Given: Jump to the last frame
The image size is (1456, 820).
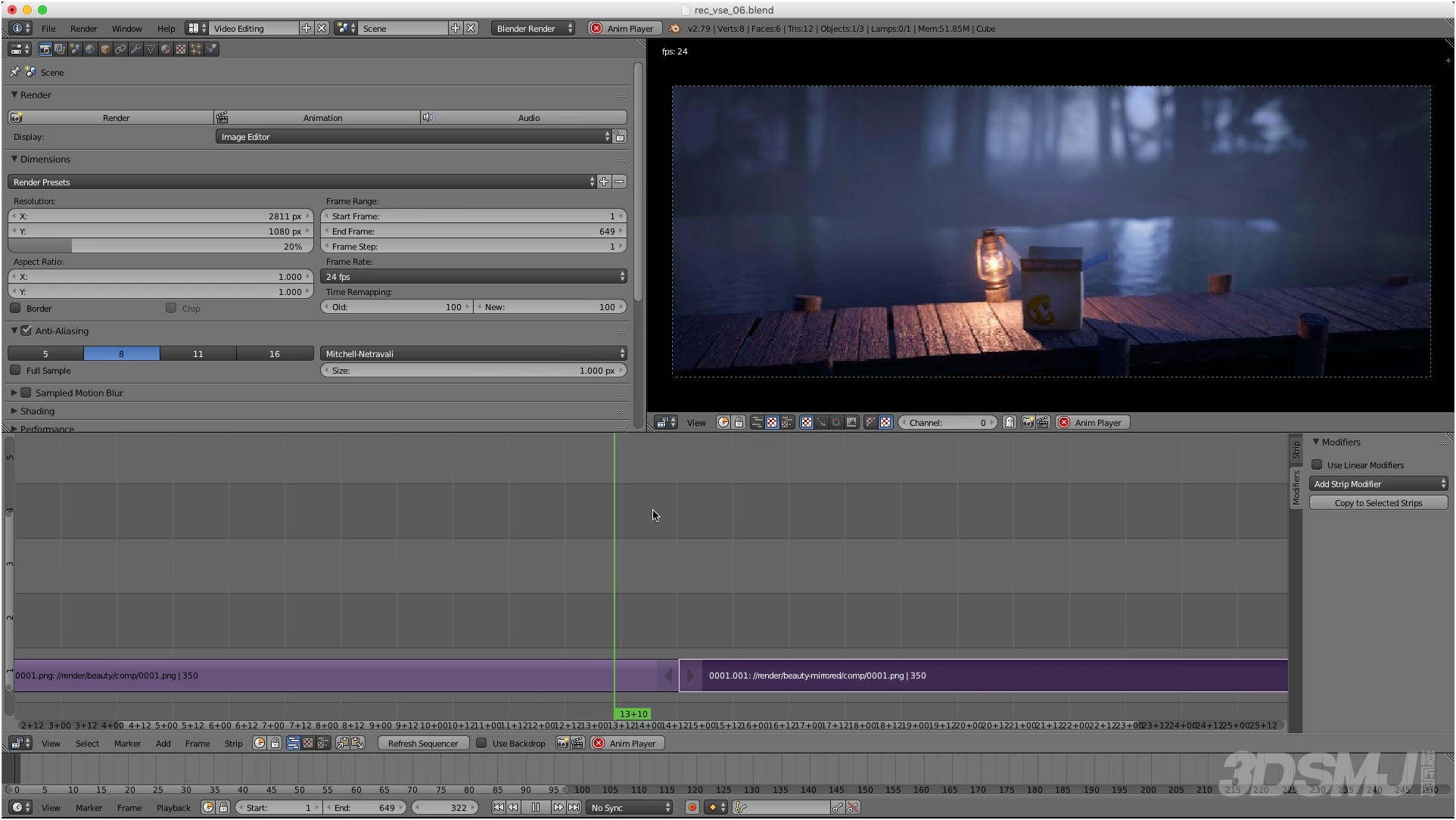Looking at the screenshot, I should click(x=574, y=808).
